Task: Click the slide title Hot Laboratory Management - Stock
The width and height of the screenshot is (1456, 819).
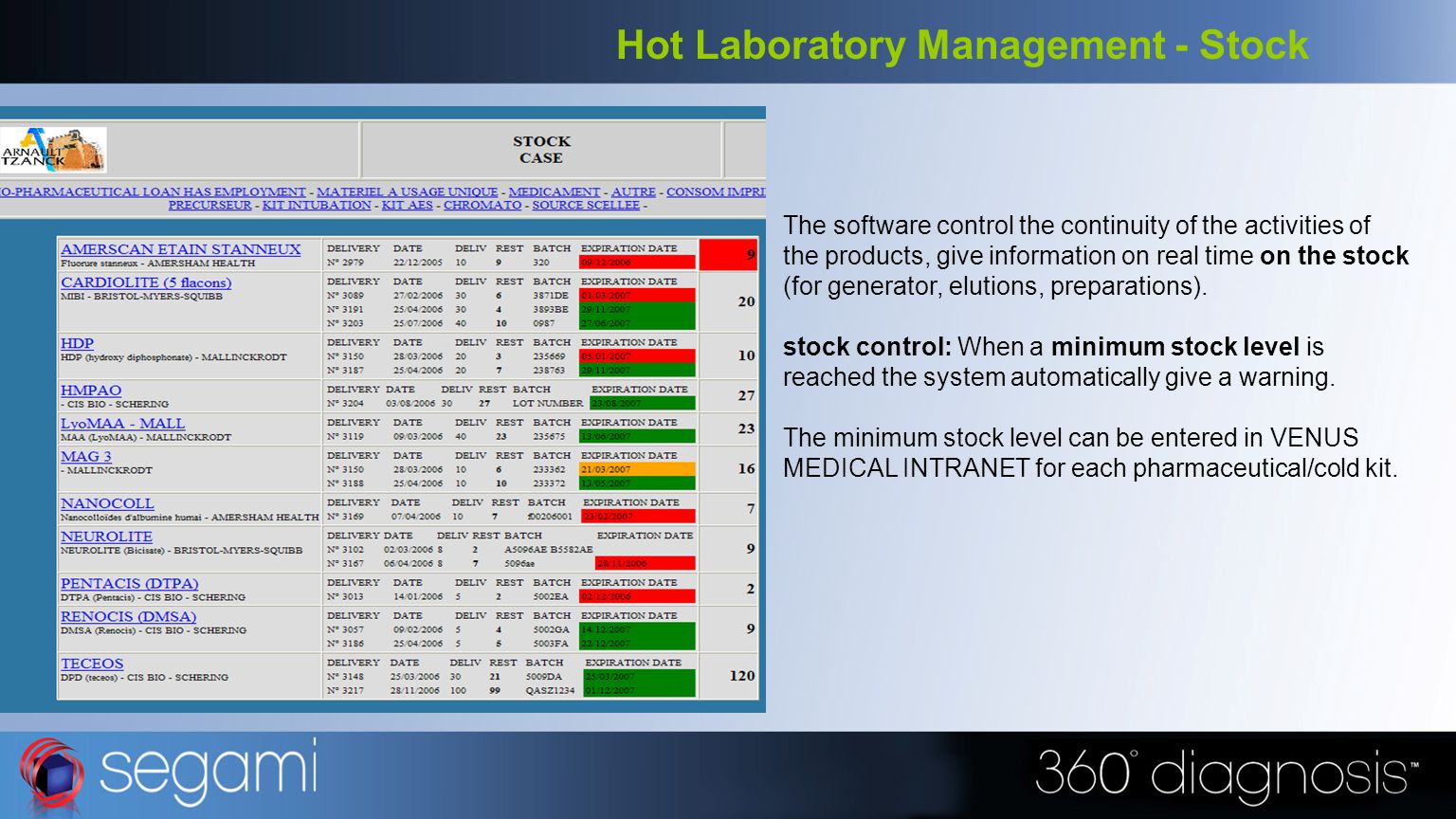Action: point(962,45)
